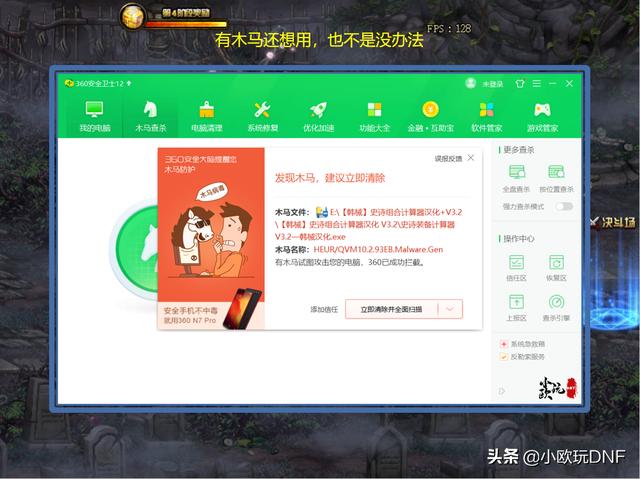The height and width of the screenshot is (479, 640).
Task: Start 全盘查杀 full scan
Action: pos(516,178)
